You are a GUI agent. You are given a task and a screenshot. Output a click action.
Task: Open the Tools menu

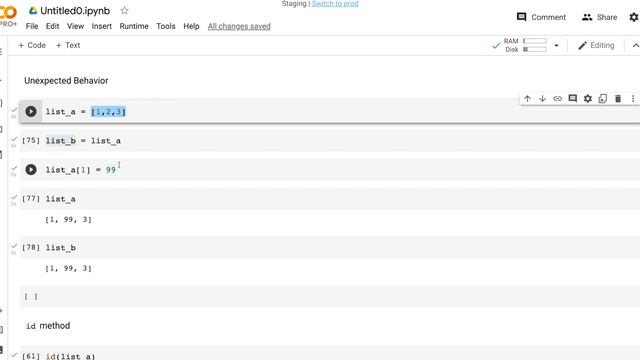pos(166,26)
